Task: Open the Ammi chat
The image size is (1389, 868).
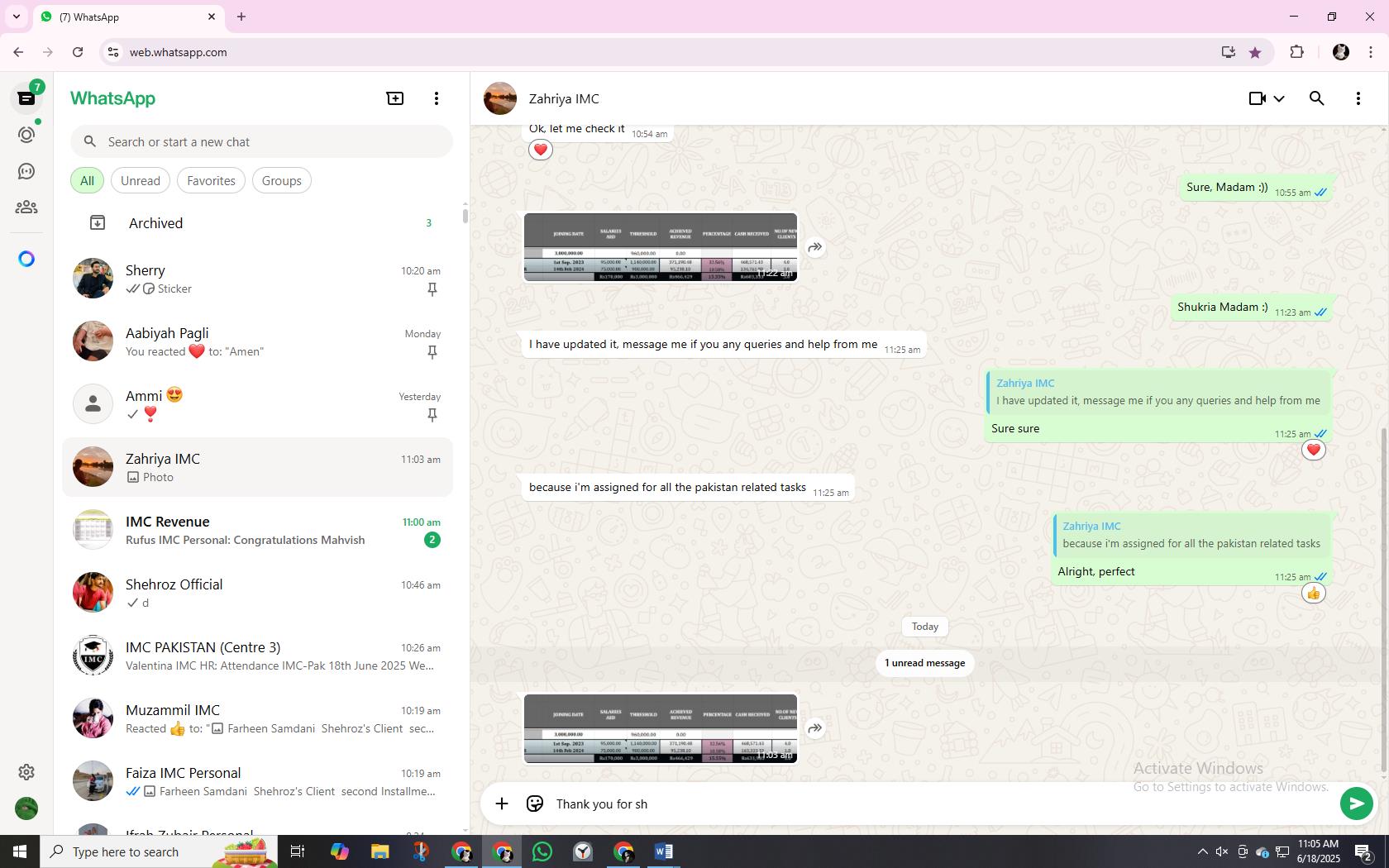Action: point(258,404)
